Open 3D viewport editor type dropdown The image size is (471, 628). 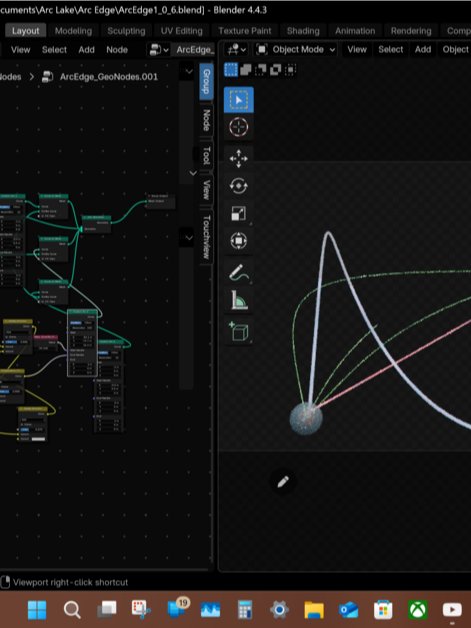pos(237,49)
